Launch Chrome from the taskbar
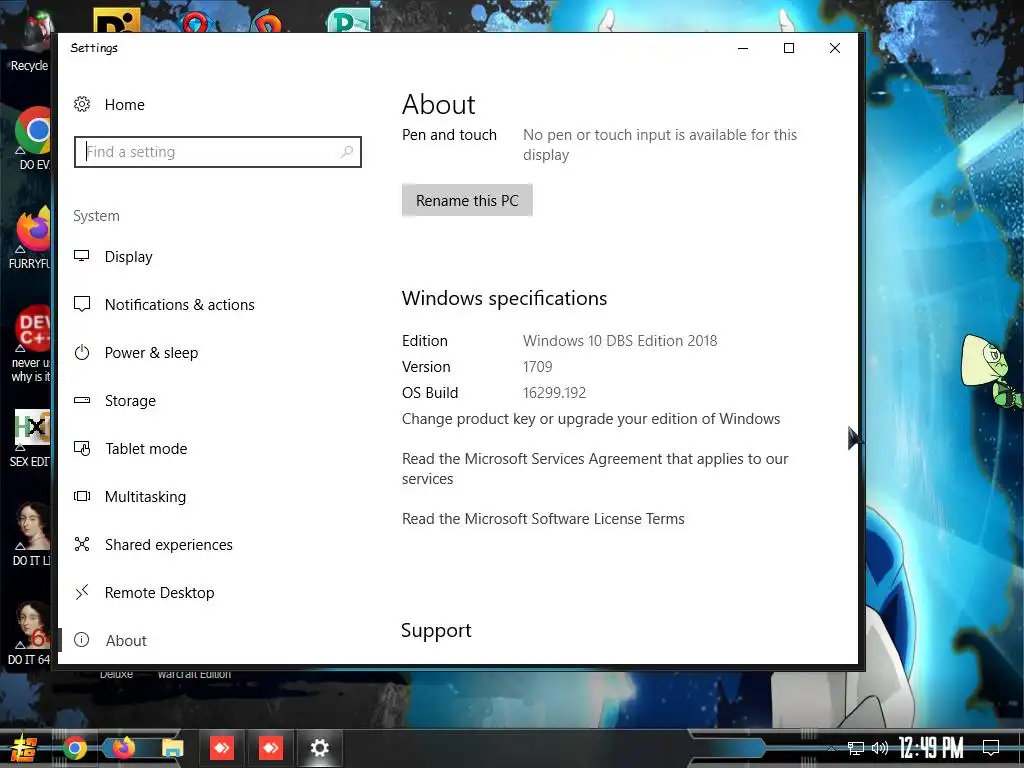 (74, 748)
